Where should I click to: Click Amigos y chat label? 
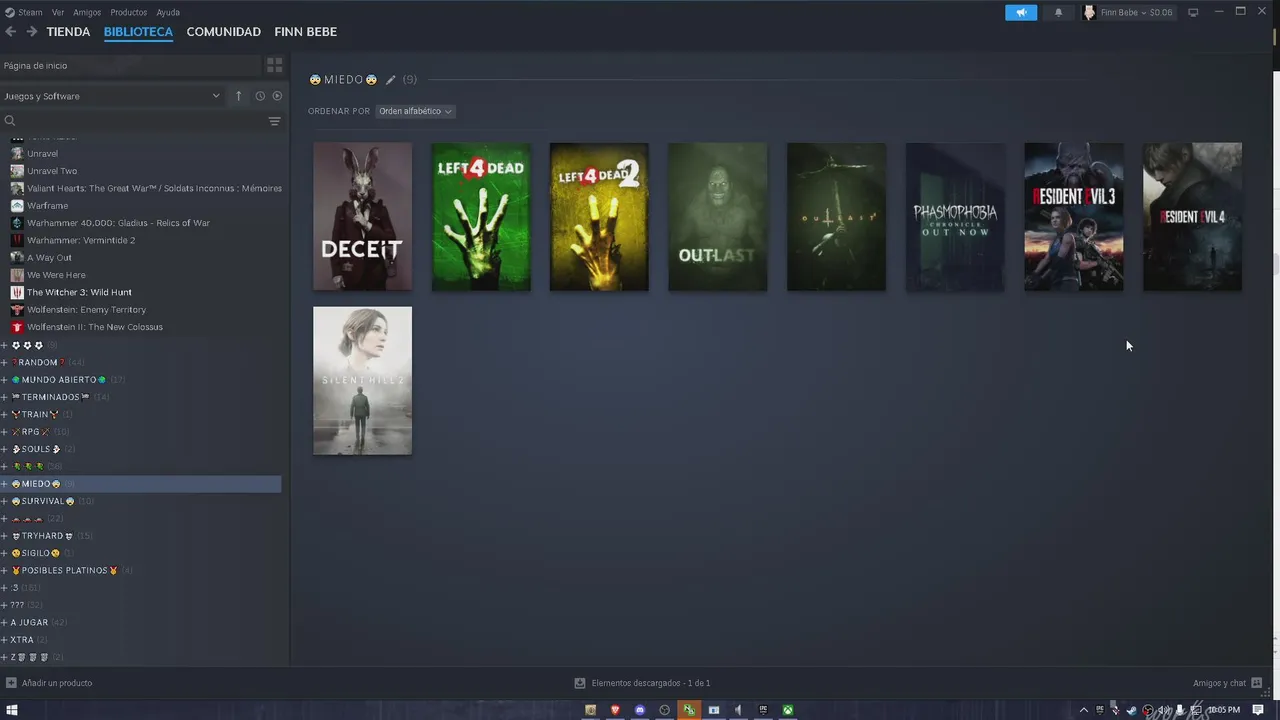coord(1219,683)
